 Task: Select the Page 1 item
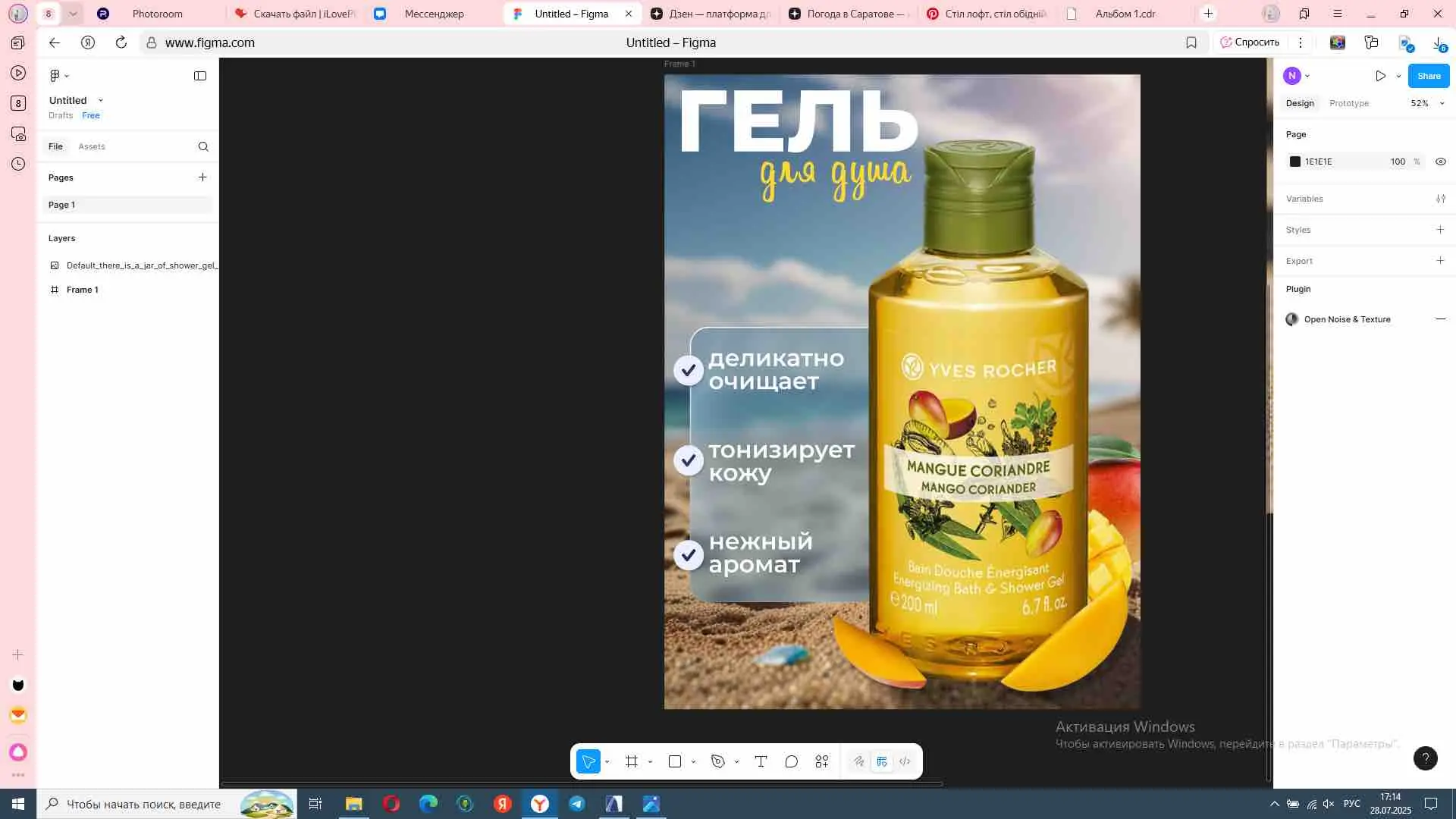[127, 205]
